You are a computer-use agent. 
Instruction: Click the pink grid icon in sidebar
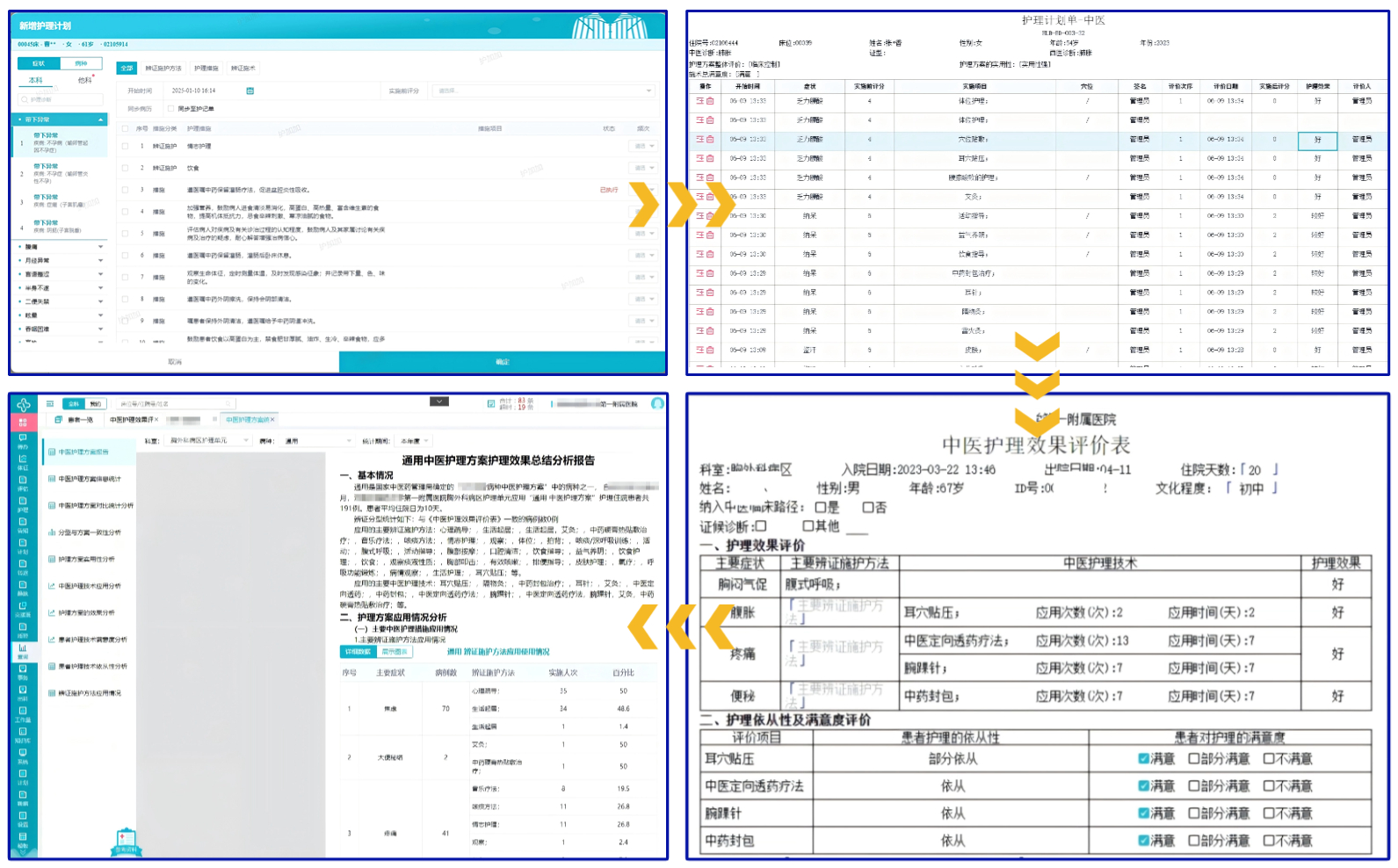(23, 423)
